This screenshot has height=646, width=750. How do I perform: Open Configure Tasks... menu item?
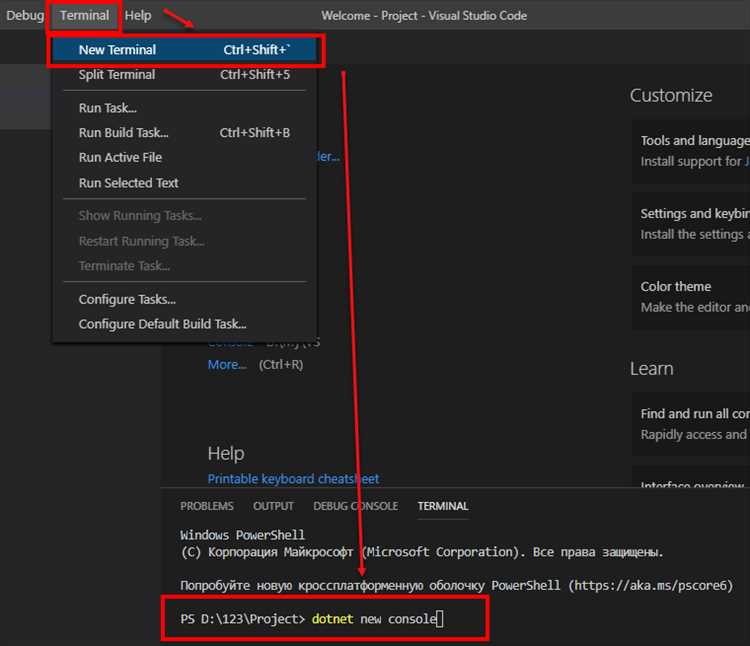click(x=127, y=299)
